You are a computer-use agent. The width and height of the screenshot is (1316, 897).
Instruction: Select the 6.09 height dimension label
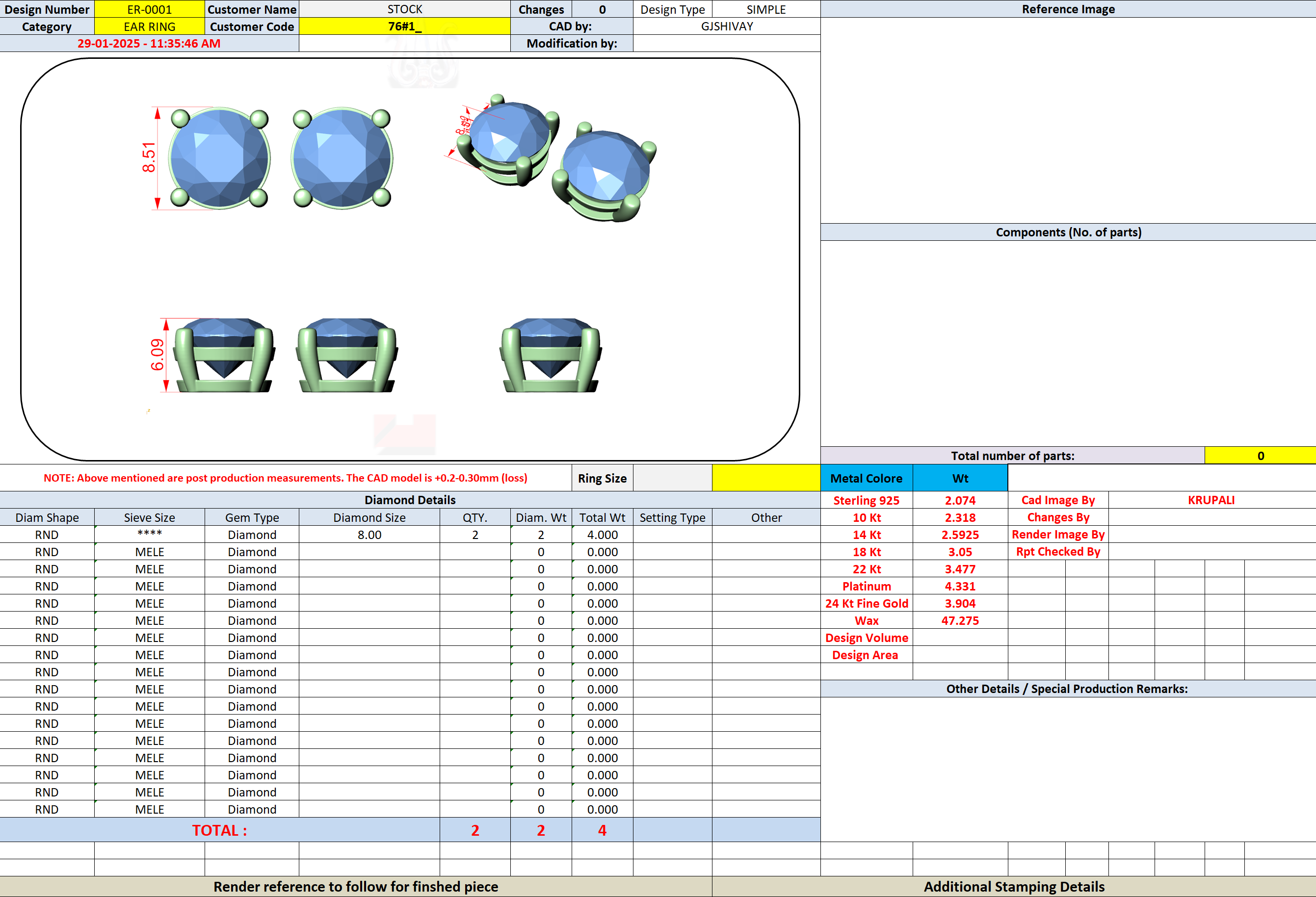coord(157,355)
